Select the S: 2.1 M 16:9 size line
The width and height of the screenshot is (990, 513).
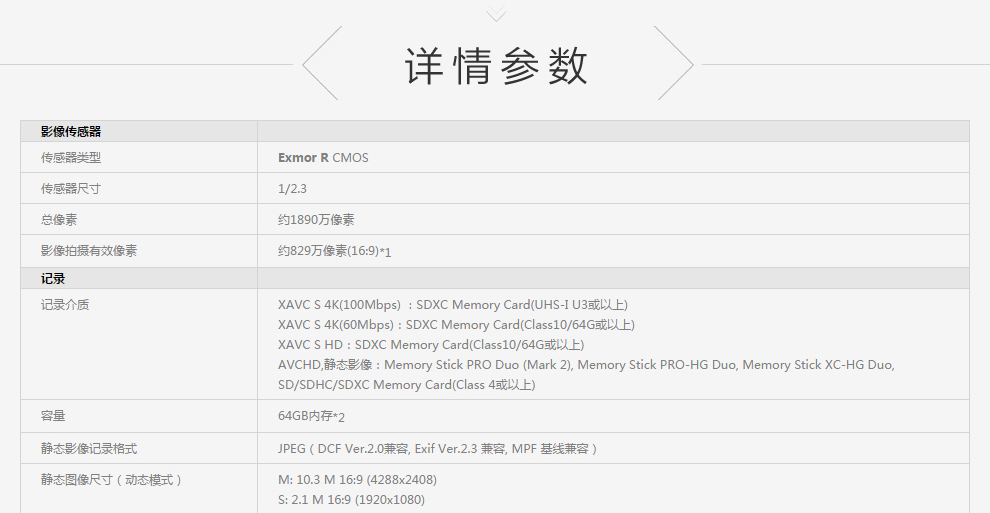click(x=351, y=499)
